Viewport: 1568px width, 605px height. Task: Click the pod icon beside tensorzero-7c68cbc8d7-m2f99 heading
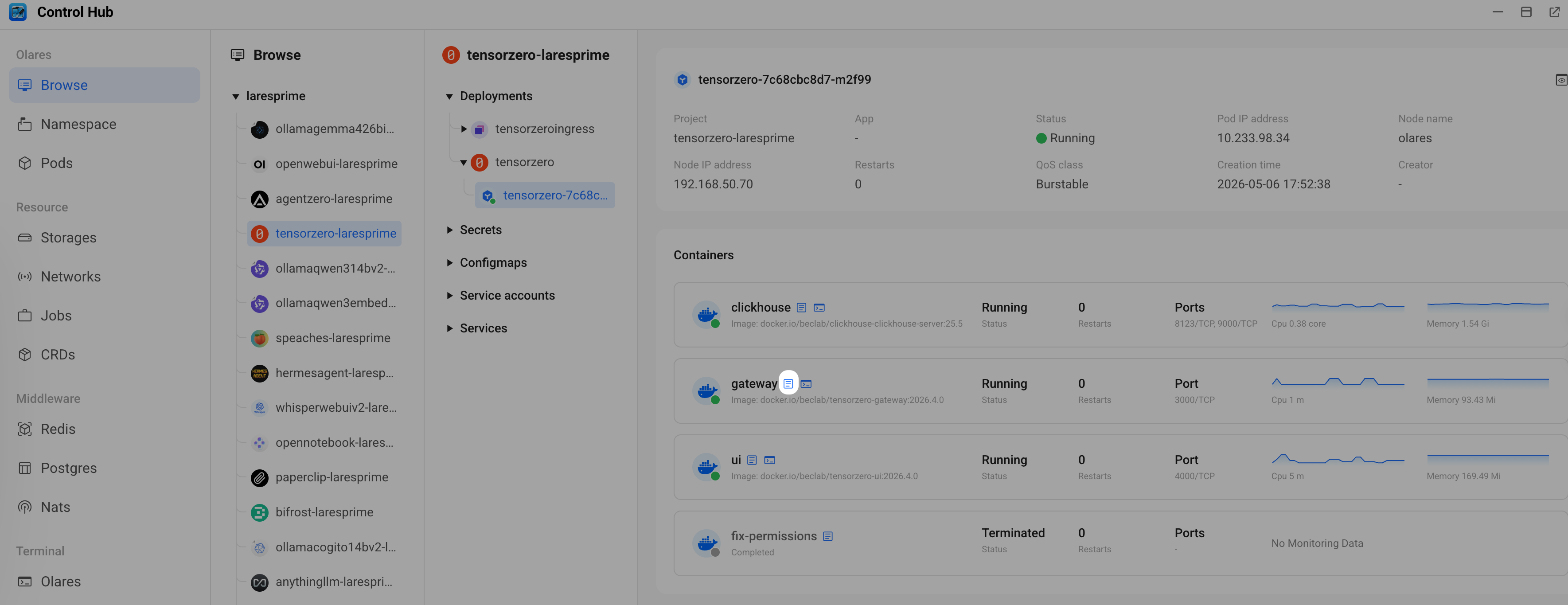coord(683,80)
